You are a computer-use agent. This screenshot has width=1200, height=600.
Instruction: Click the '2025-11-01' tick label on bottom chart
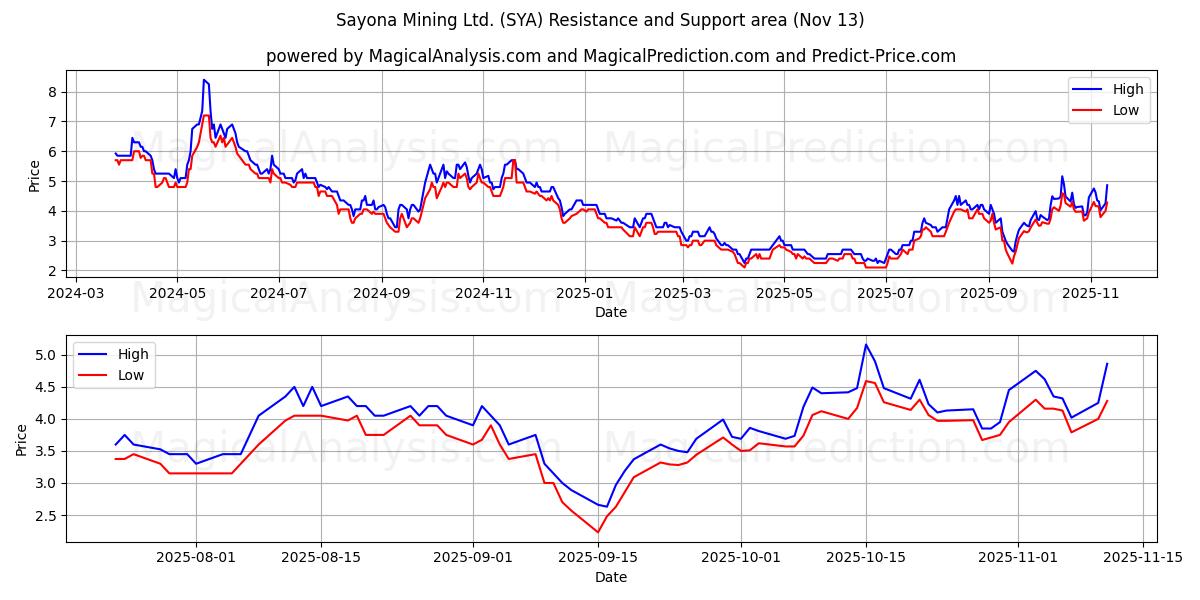(x=1018, y=559)
